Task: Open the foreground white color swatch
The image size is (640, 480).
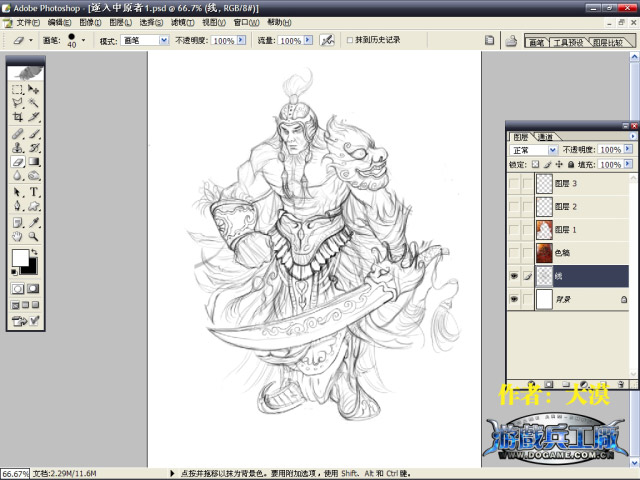Action: point(20,258)
